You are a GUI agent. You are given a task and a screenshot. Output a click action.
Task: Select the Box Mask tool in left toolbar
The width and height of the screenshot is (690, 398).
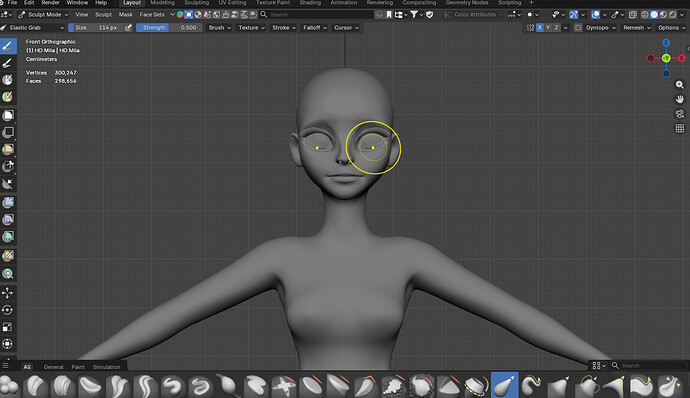8,115
